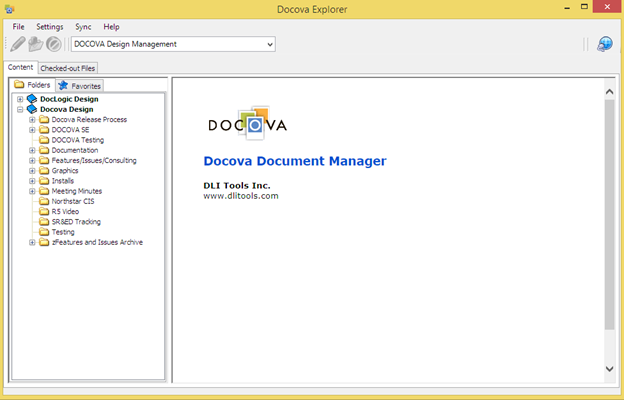Screen dimensions: 624x400
Task: Select the SR&ED Tracking folder name
Action: (76, 222)
